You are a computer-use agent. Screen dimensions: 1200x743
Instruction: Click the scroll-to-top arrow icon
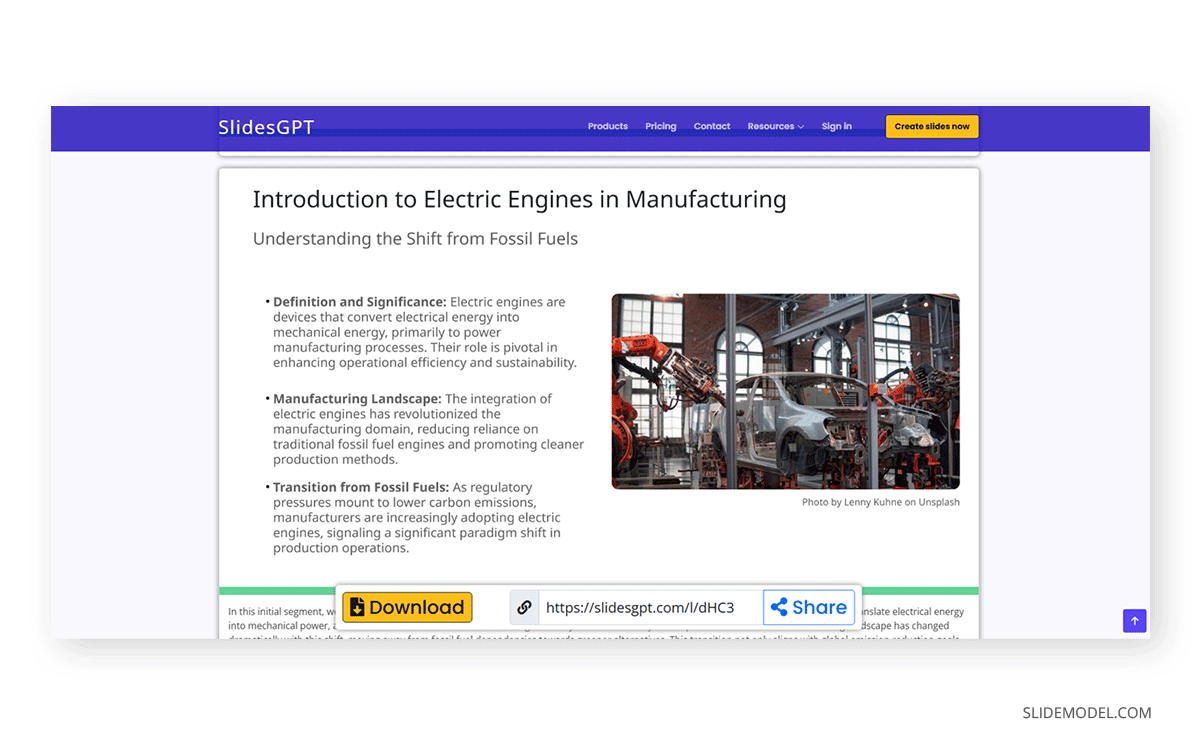coord(1134,621)
